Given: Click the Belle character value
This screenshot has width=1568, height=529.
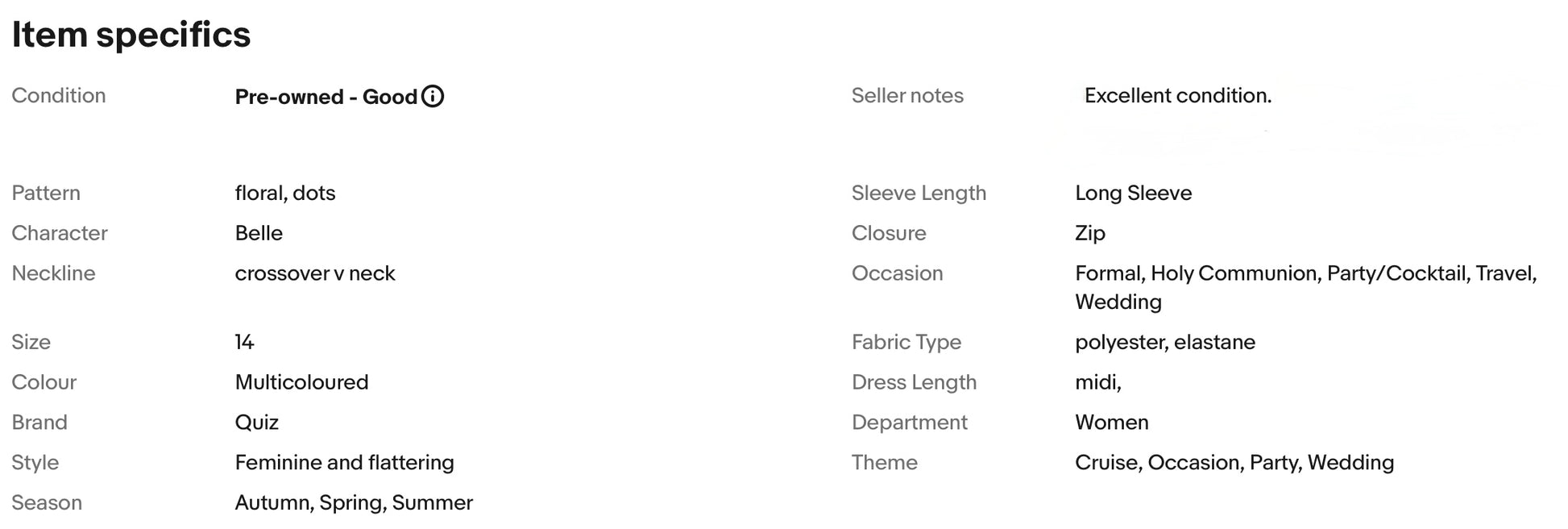Looking at the screenshot, I should point(259,233).
